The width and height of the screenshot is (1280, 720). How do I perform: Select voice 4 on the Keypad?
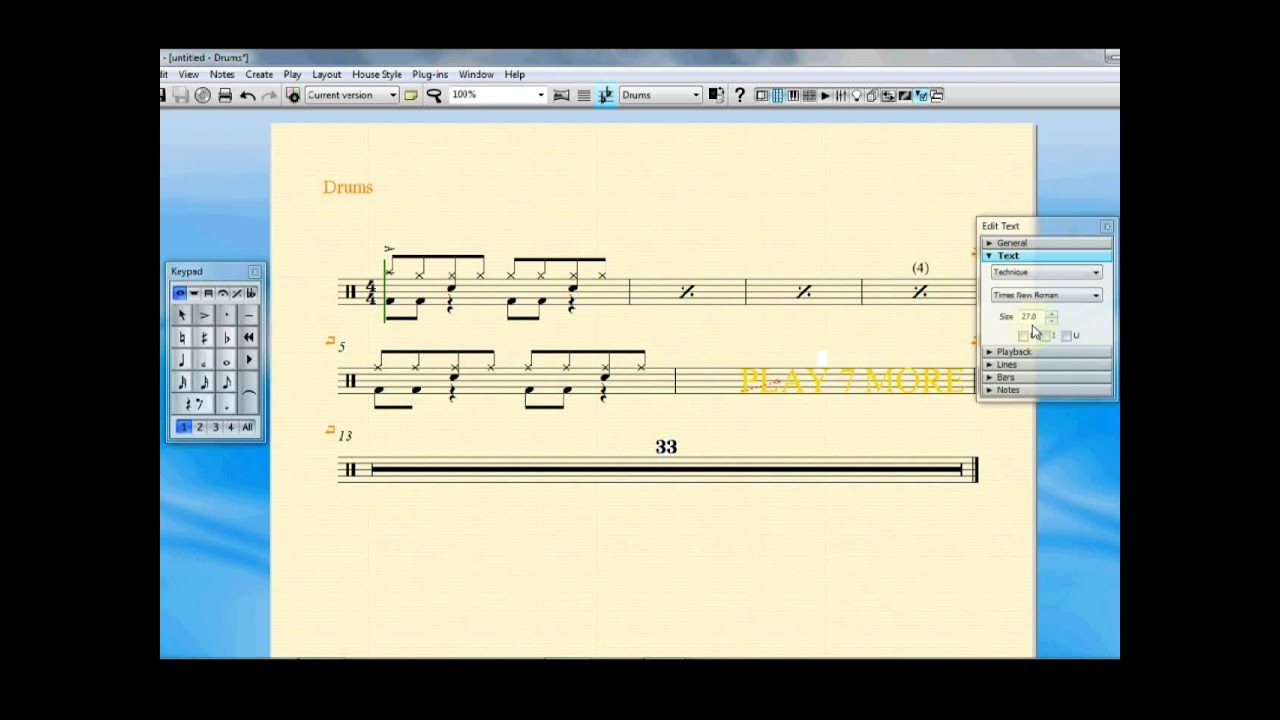coord(230,427)
